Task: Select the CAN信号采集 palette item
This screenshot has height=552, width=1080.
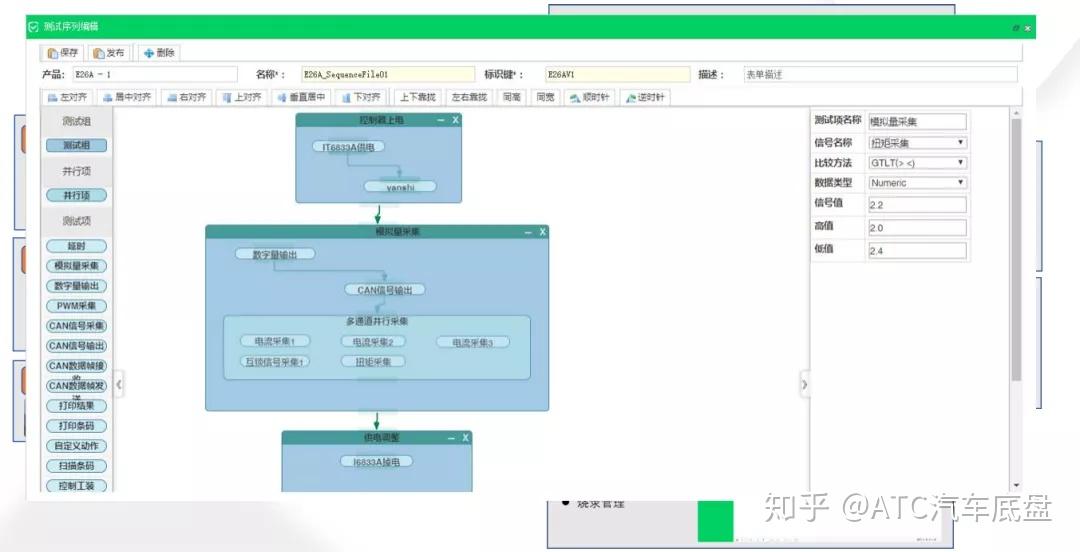Action: pyautogui.click(x=76, y=326)
